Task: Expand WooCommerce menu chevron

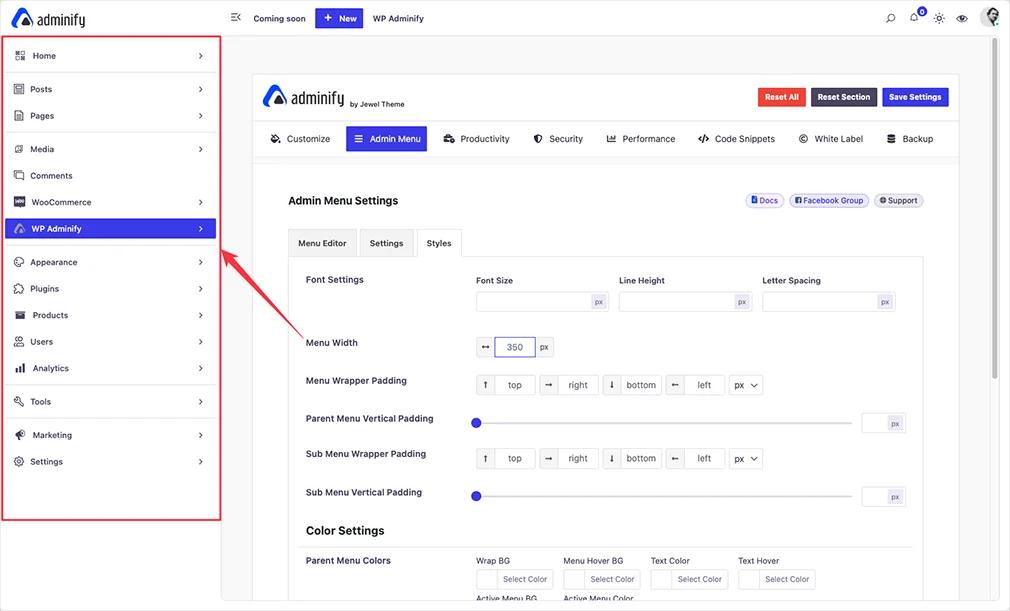Action: (x=201, y=202)
